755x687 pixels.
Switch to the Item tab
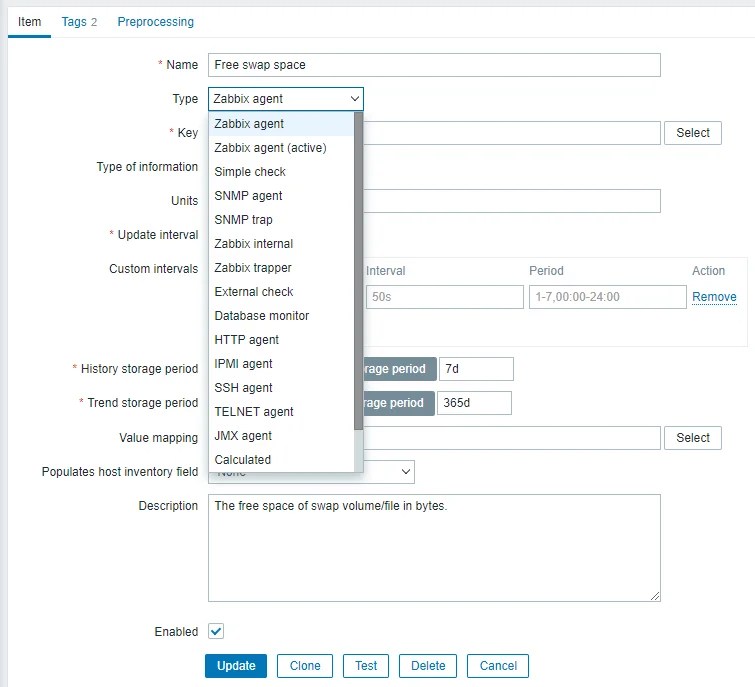(29, 22)
